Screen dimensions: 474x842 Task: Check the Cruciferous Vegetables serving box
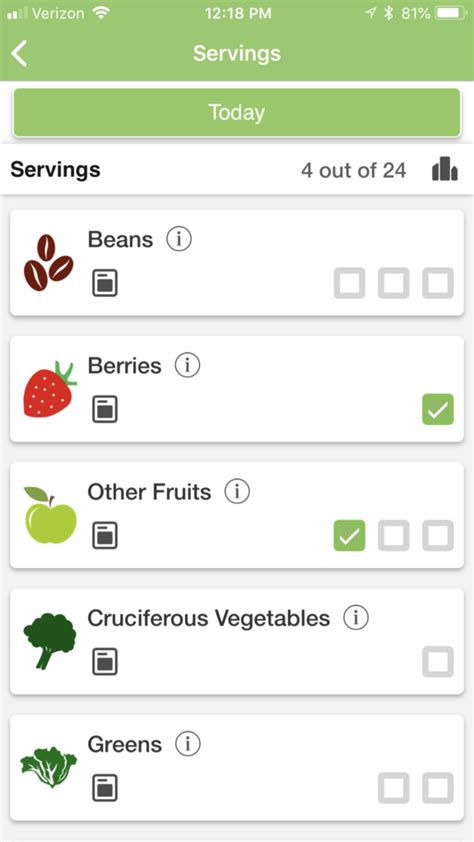pyautogui.click(x=437, y=662)
